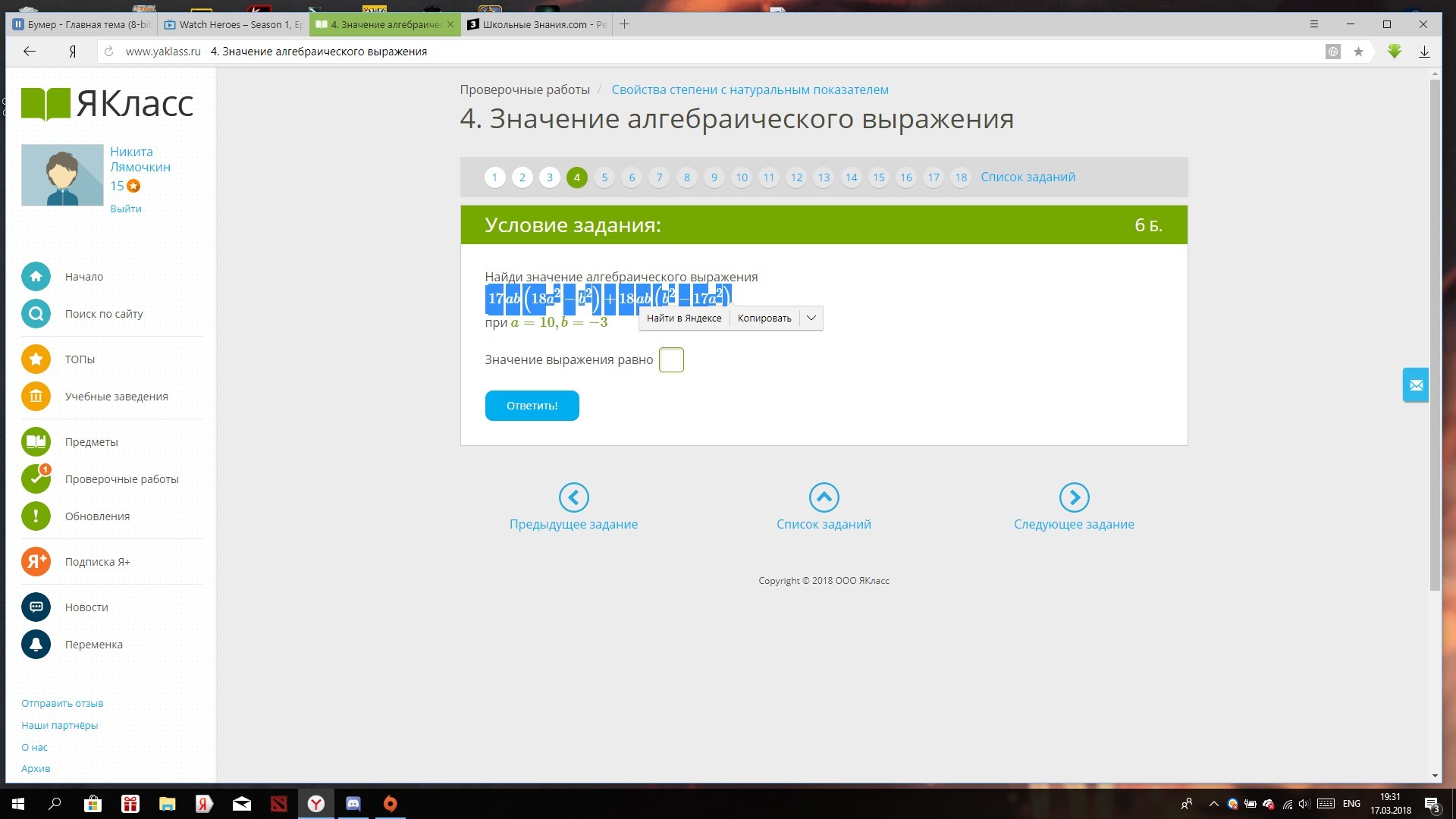Screen dimensions: 1456x819
Task: Open Проверочные работы checkmark icon
Action: (36, 479)
